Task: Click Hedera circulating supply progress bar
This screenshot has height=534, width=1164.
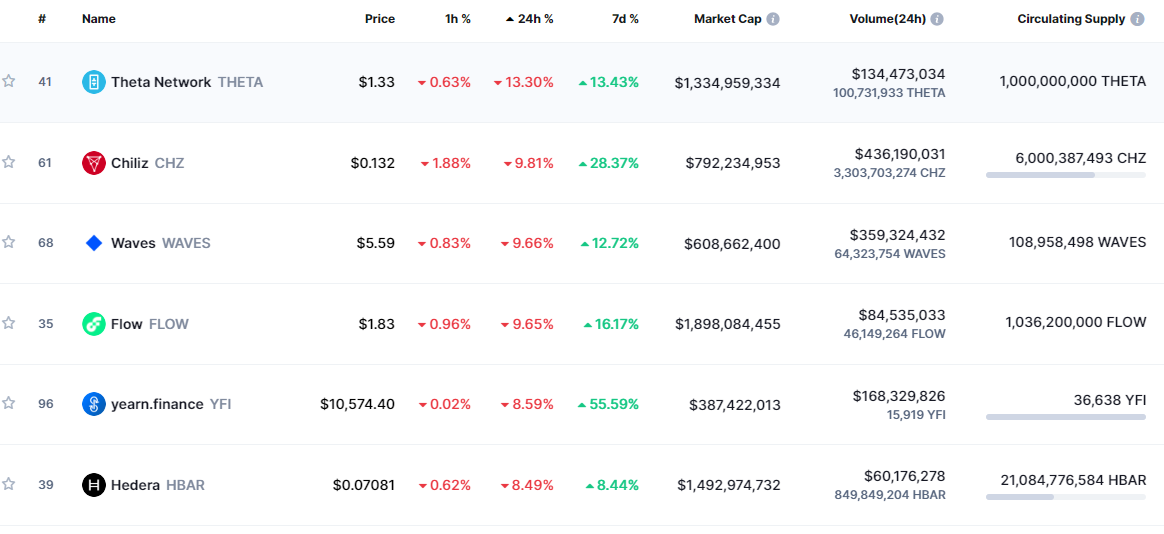Action: 1065,497
